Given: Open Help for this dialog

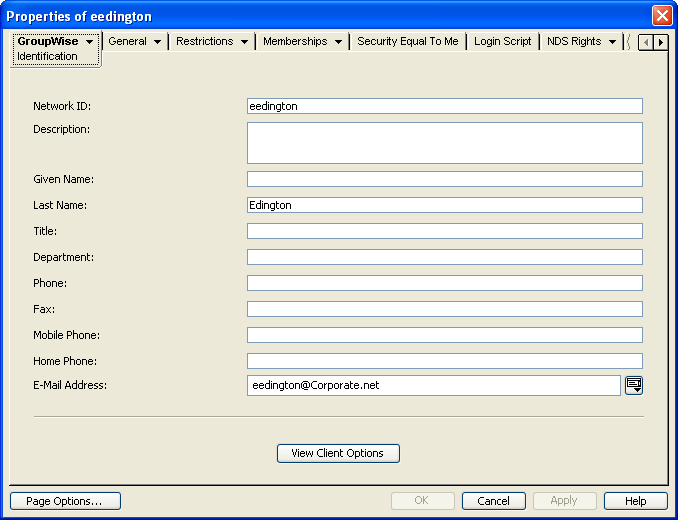Looking at the screenshot, I should point(635,501).
